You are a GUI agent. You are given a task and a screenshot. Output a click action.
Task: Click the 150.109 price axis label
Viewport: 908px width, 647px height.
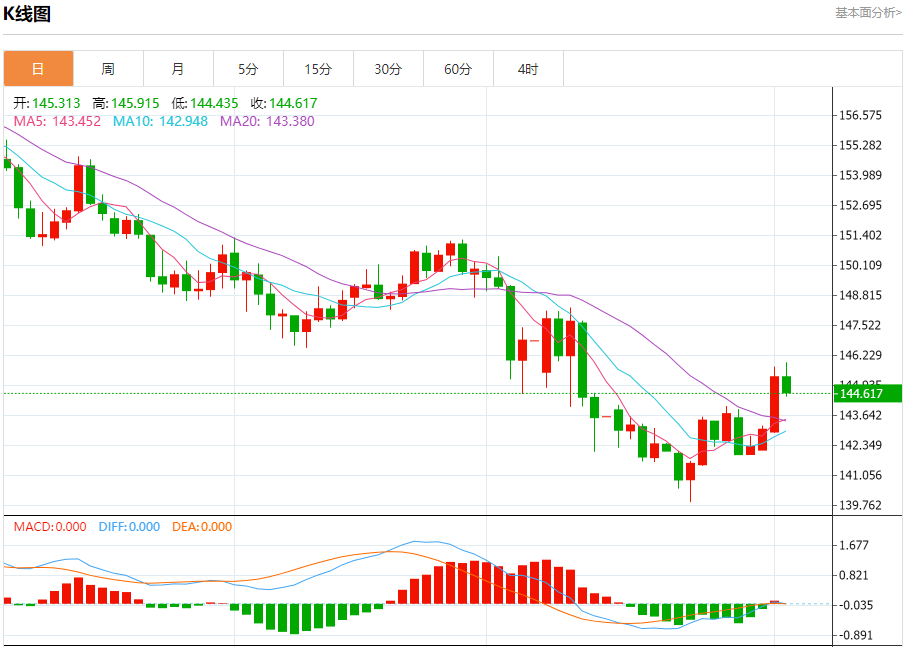(861, 265)
